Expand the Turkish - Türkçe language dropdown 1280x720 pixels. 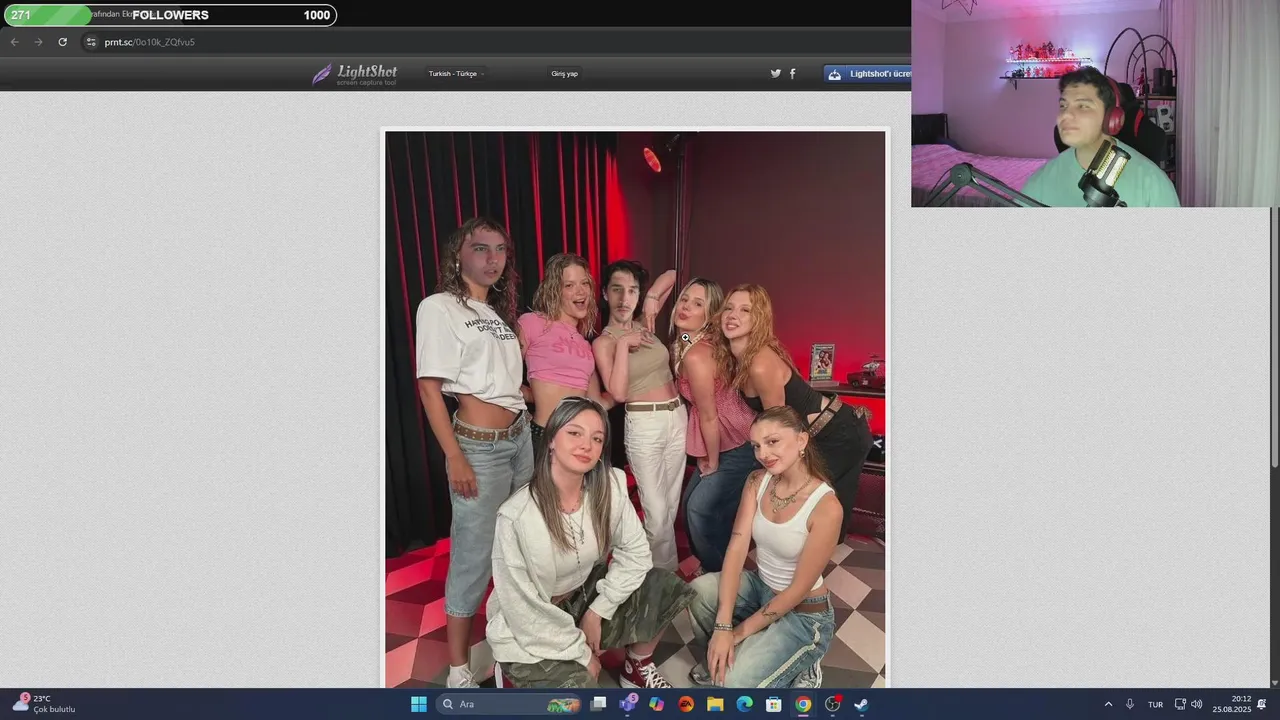coord(456,74)
